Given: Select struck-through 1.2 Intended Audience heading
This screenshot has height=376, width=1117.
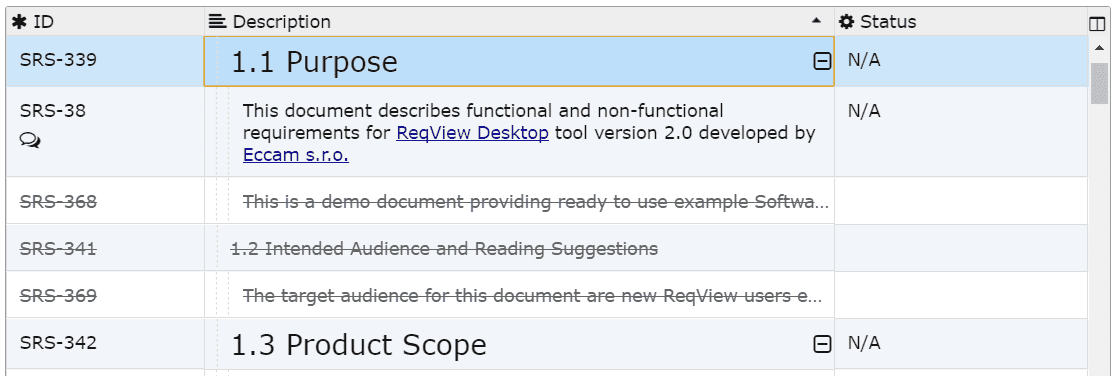Looking at the screenshot, I should (444, 249).
